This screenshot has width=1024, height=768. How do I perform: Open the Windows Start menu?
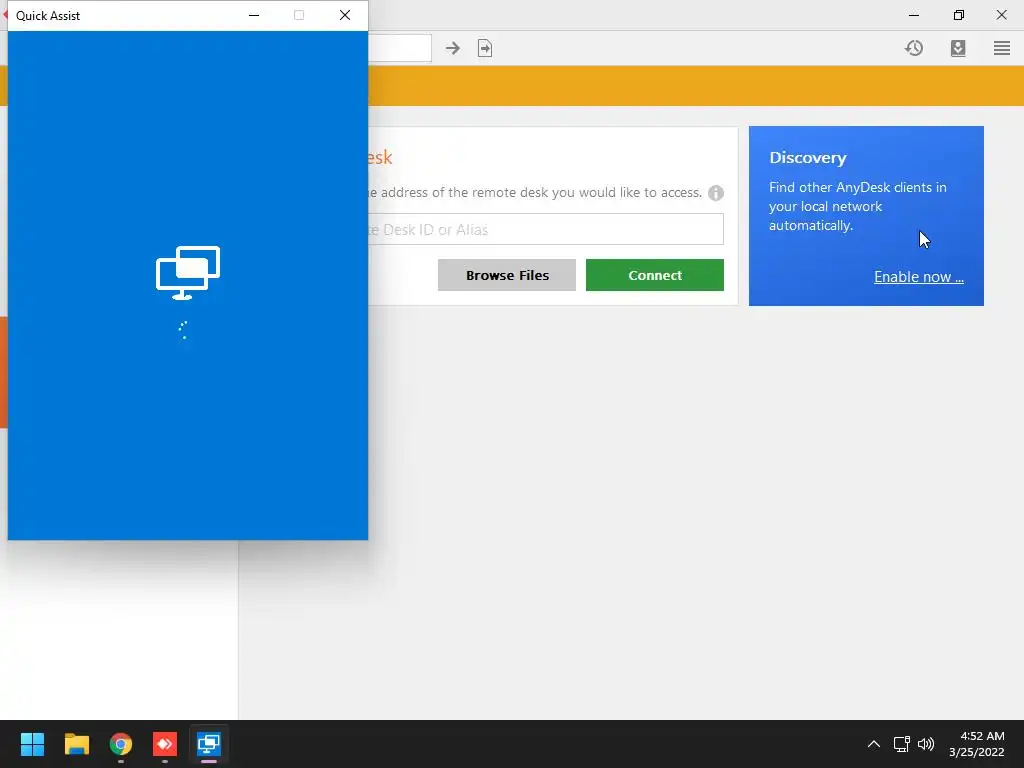coord(32,744)
